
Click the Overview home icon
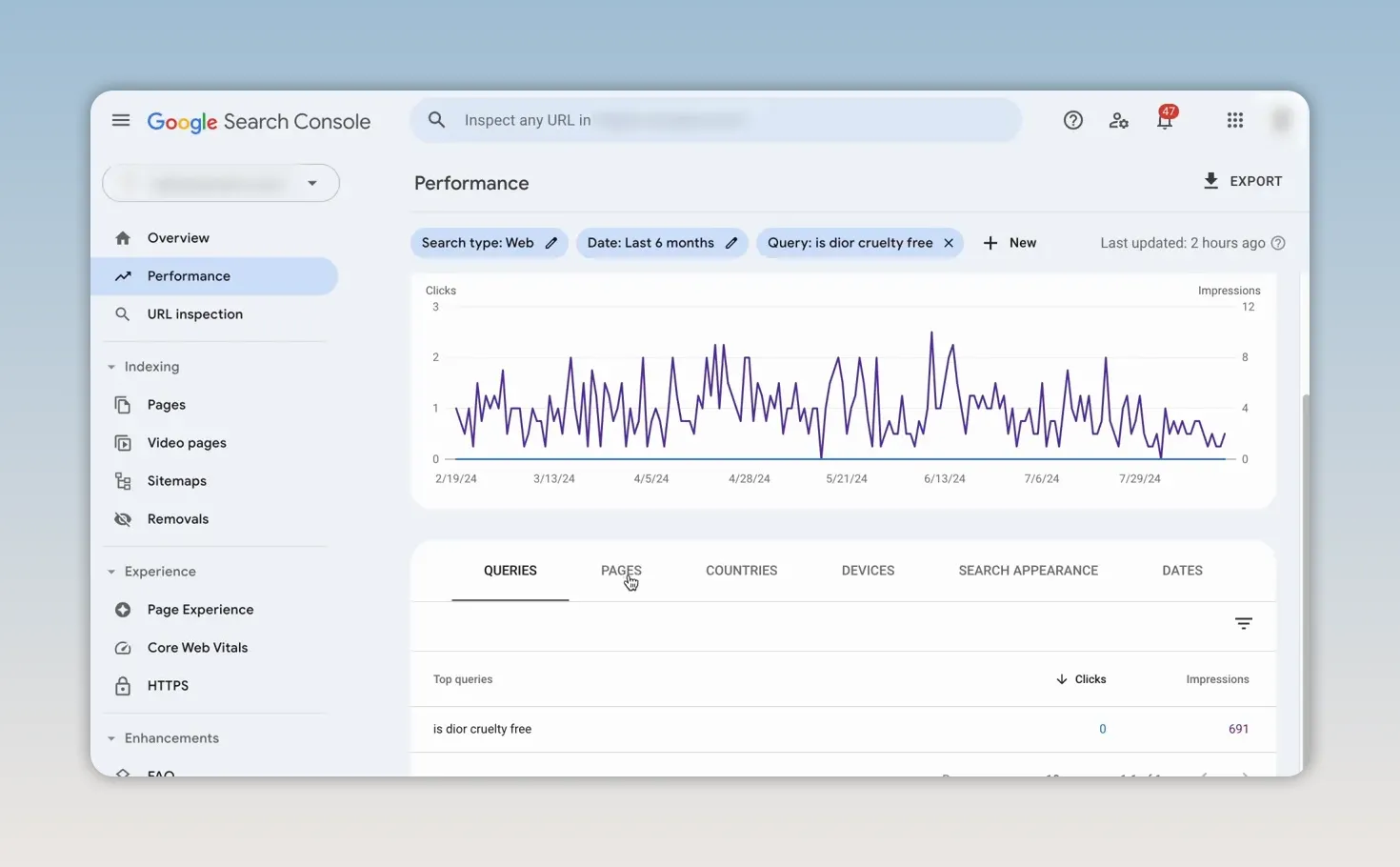point(123,238)
